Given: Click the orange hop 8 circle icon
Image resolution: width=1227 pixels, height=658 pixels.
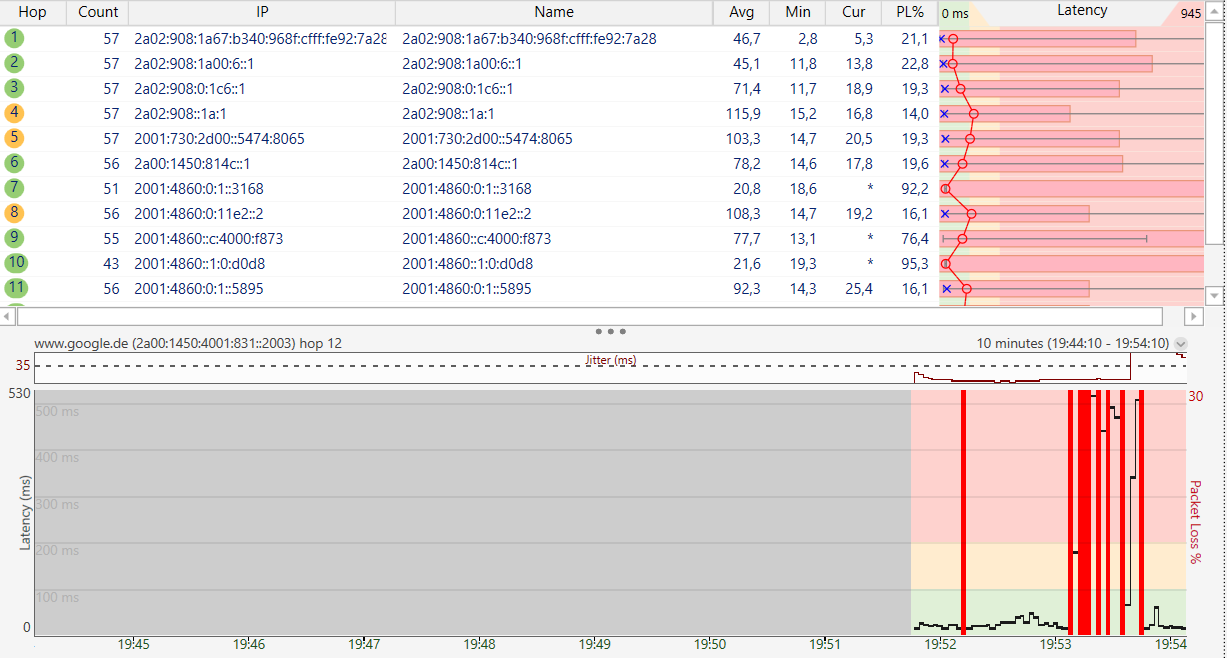Looking at the screenshot, I should (x=14, y=213).
